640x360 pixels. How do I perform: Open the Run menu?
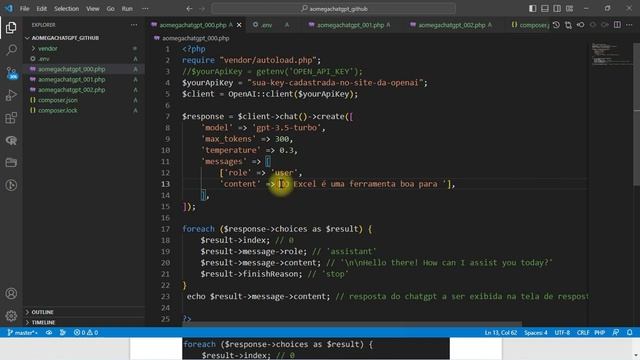point(127,9)
